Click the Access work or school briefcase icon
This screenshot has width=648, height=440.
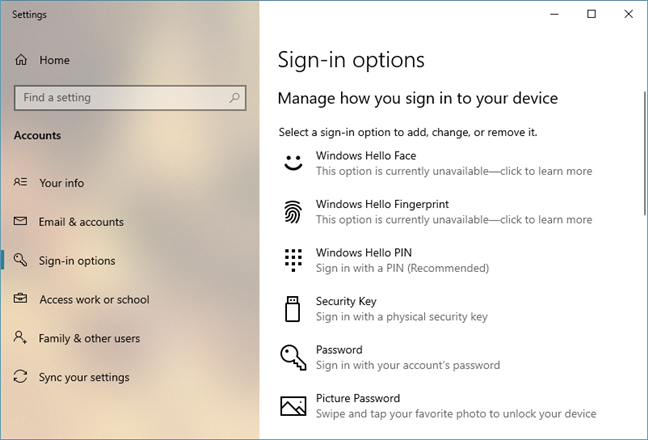pyautogui.click(x=20, y=298)
